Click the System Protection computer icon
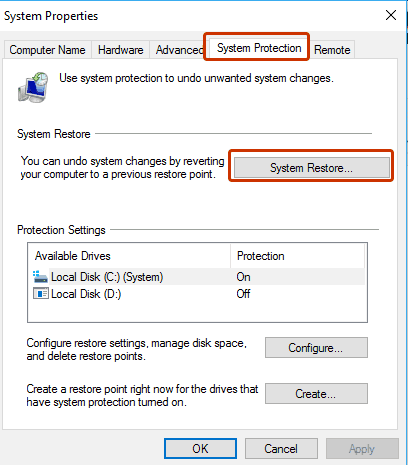Viewport: 408px width, 465px height. pos(33,87)
